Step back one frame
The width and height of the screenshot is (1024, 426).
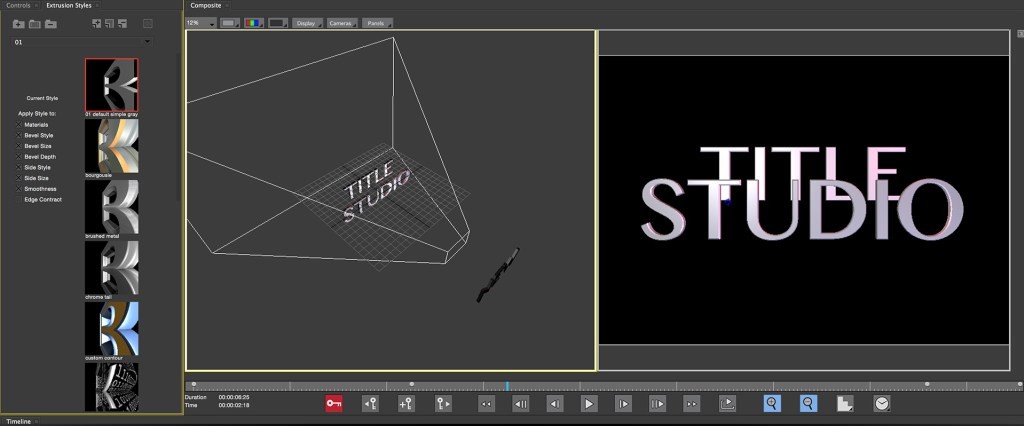(x=554, y=403)
